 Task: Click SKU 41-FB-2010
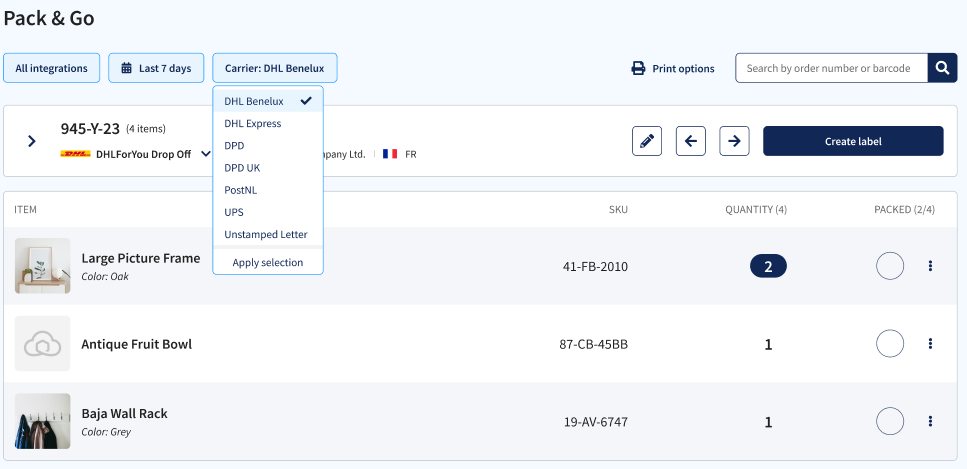tap(595, 267)
